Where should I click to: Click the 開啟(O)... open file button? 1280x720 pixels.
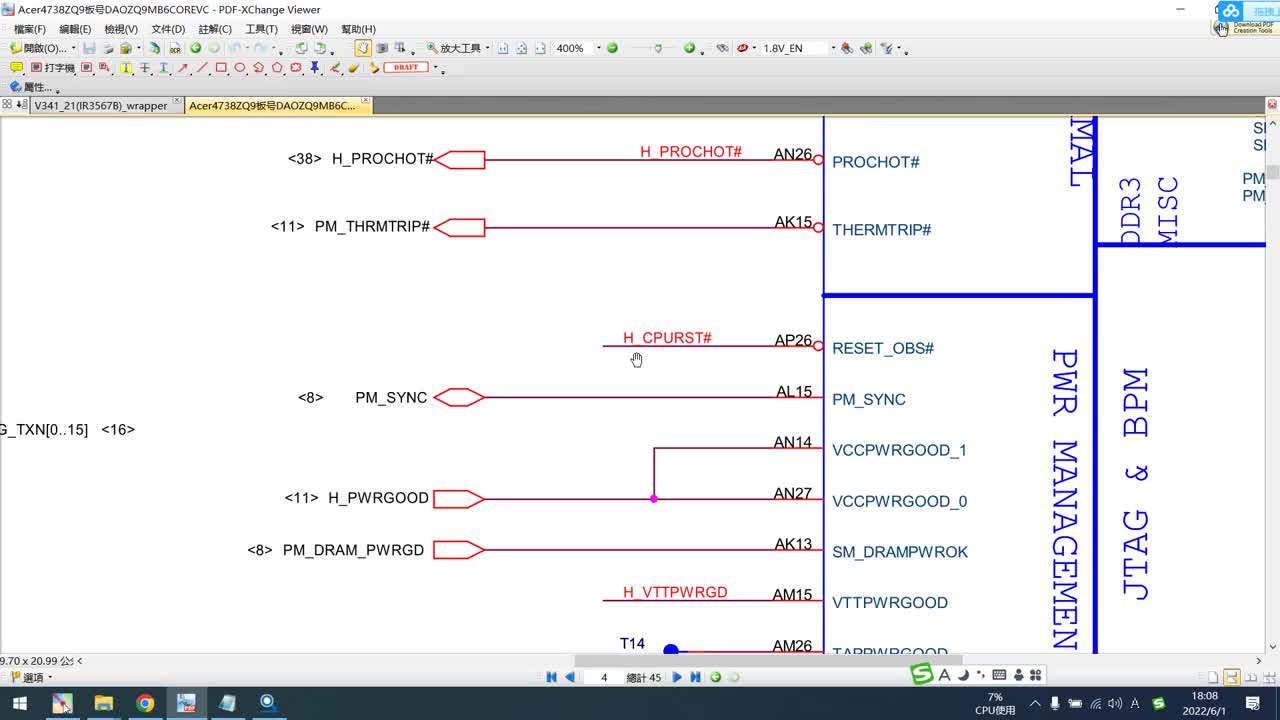coord(38,48)
